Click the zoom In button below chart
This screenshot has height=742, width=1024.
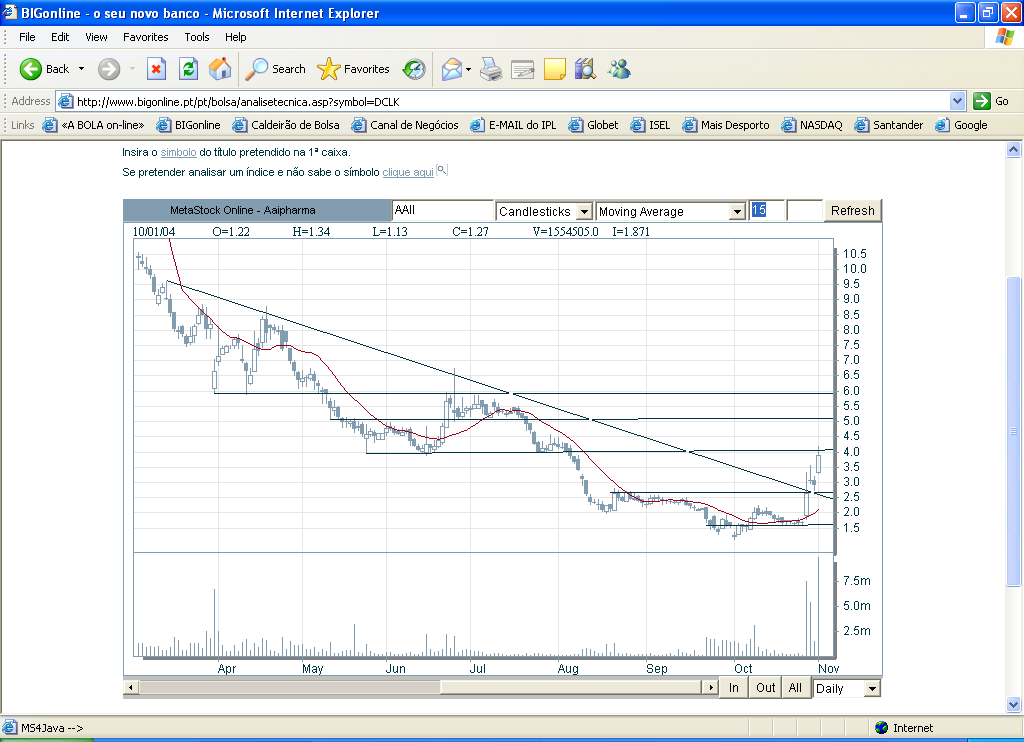(x=734, y=688)
